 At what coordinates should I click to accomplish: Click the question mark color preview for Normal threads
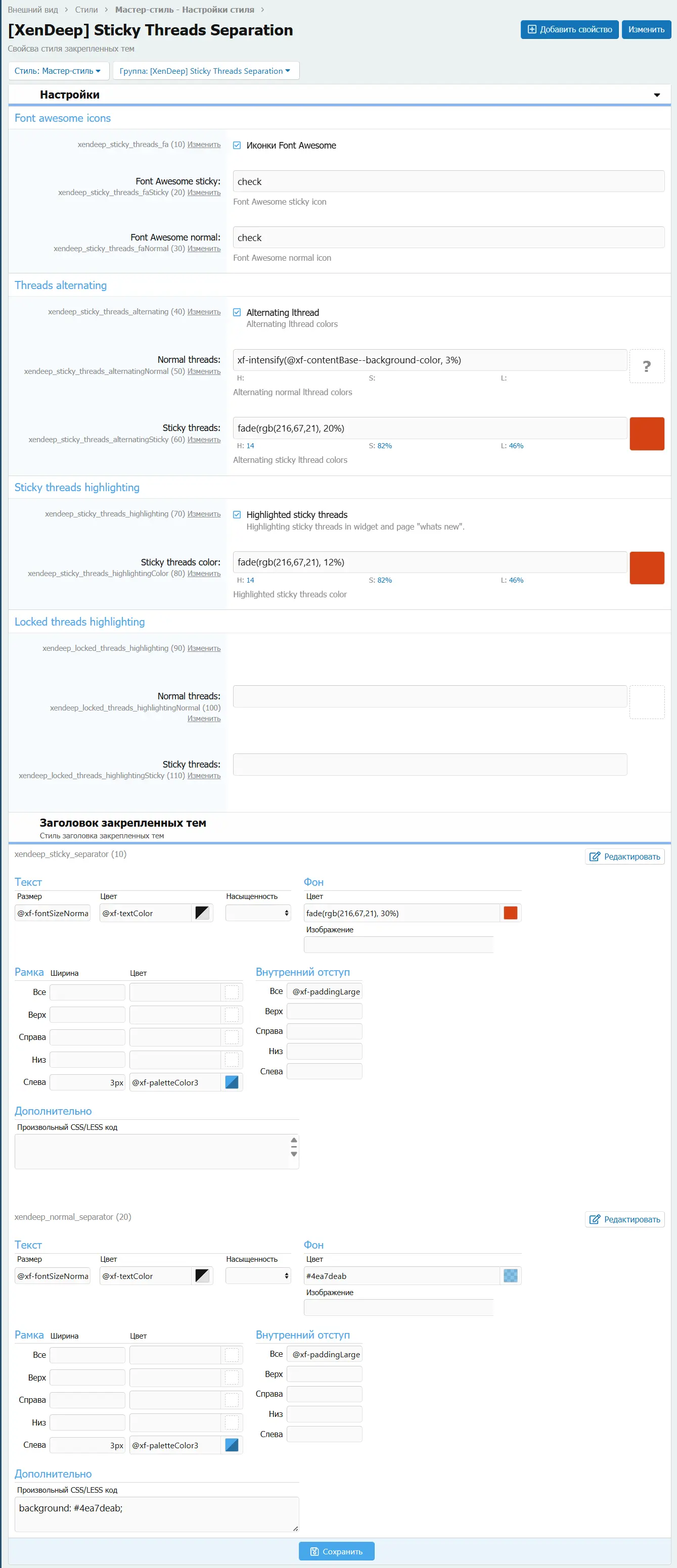point(646,366)
